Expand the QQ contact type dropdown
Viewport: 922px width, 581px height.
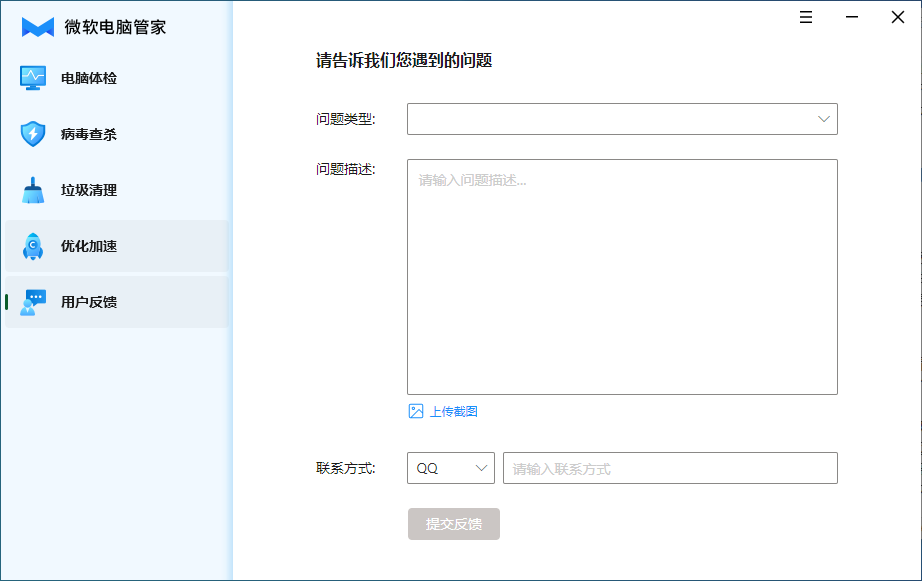(450, 468)
